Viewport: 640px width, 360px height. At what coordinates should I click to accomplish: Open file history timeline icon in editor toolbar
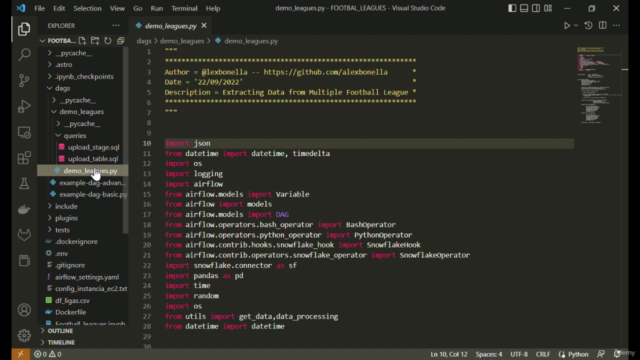tap(588, 25)
